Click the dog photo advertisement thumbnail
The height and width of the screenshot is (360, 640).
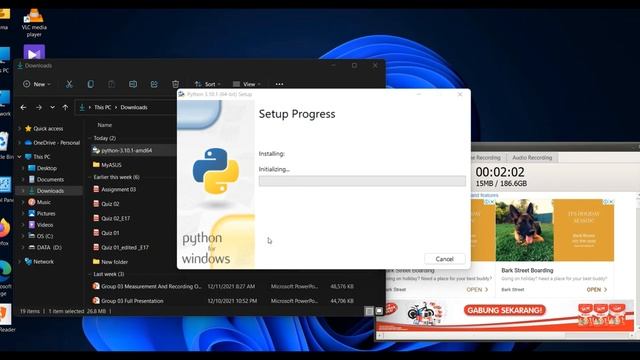click(x=524, y=230)
